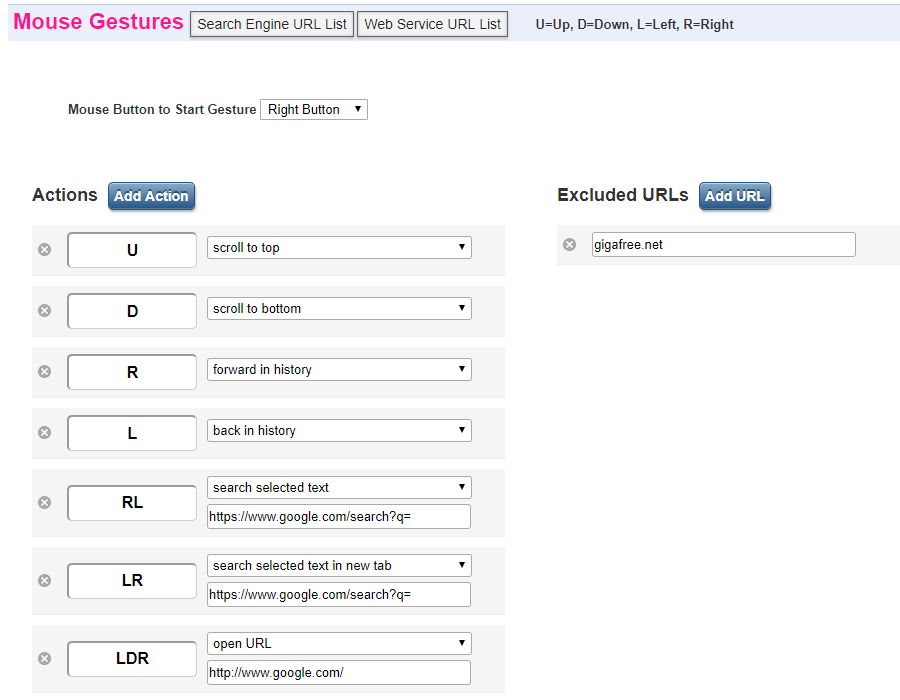Click the Add URL button

tap(735, 196)
